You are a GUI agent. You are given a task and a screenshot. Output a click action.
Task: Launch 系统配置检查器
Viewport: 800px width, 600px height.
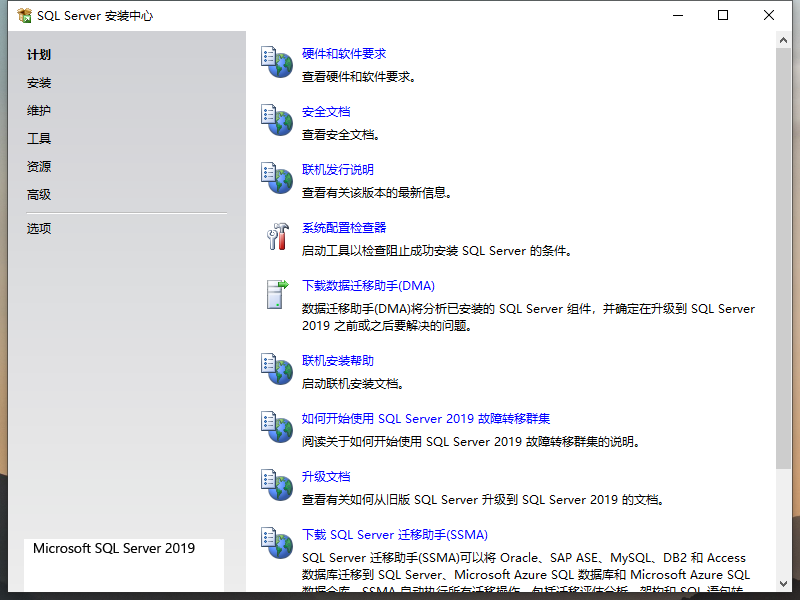point(344,228)
